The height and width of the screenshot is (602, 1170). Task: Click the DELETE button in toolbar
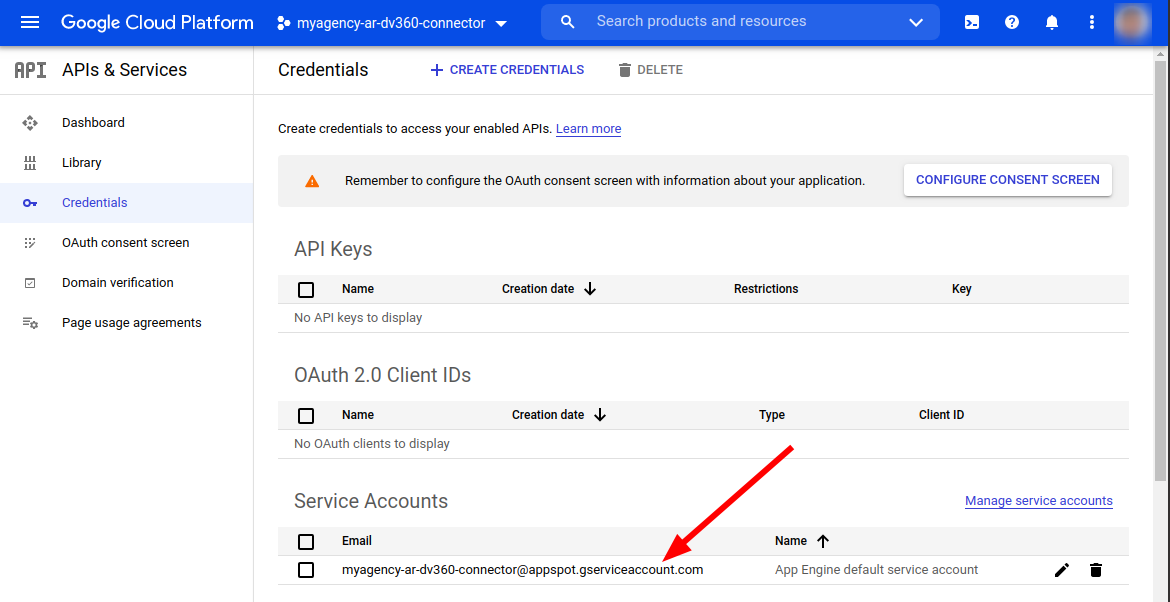coord(650,69)
